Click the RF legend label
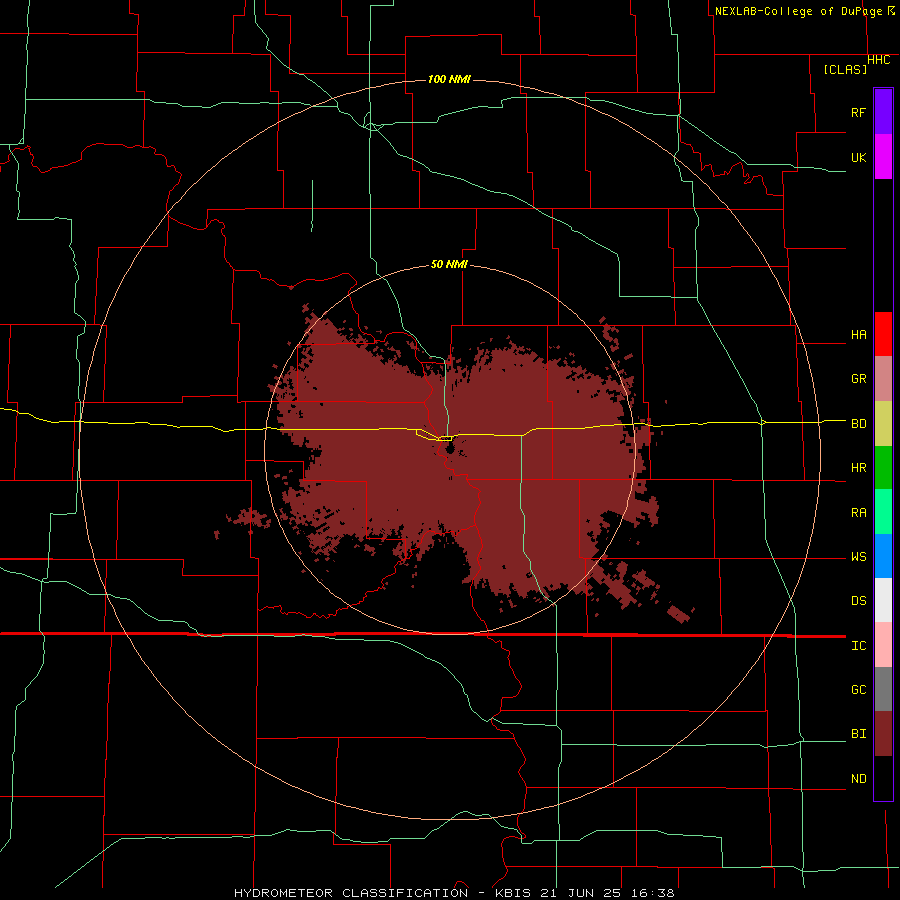 [x=858, y=112]
